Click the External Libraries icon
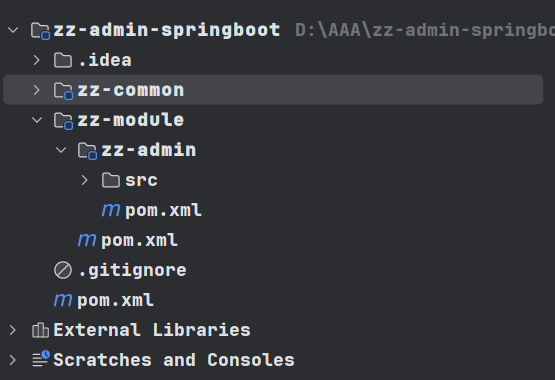The height and width of the screenshot is (380, 555). point(40,330)
